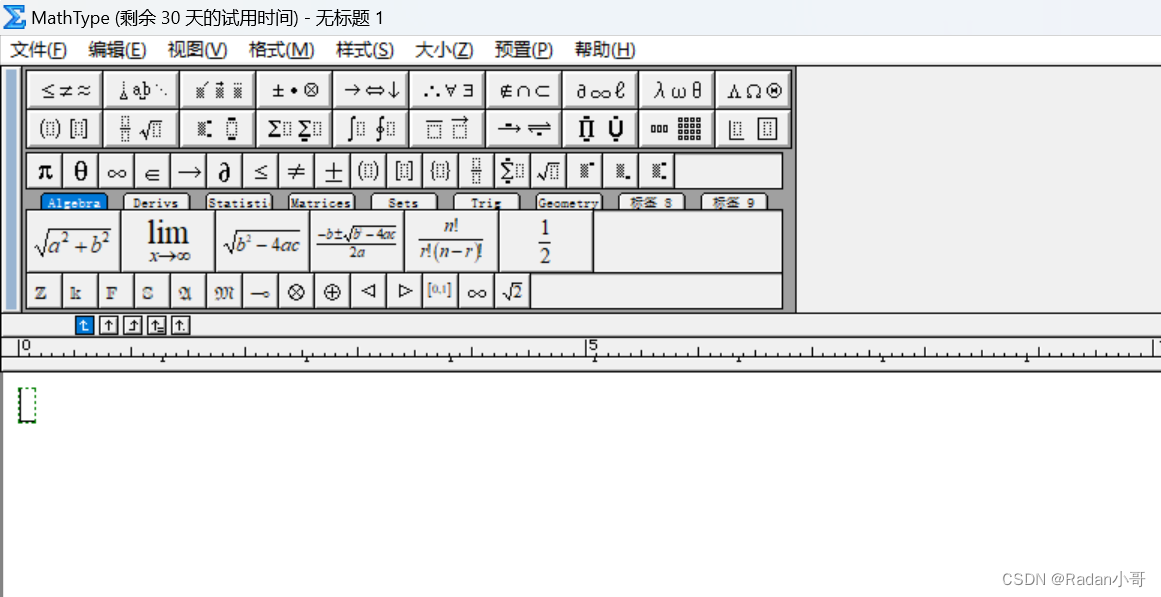Screen dimensions: 1161x597
Task: Insert the ⊕ circled plus symbol
Action: 333,292
